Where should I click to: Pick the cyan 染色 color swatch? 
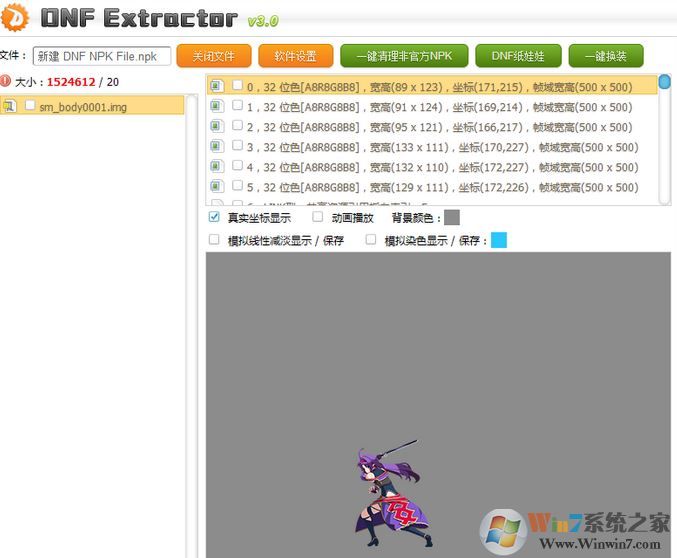(x=499, y=240)
